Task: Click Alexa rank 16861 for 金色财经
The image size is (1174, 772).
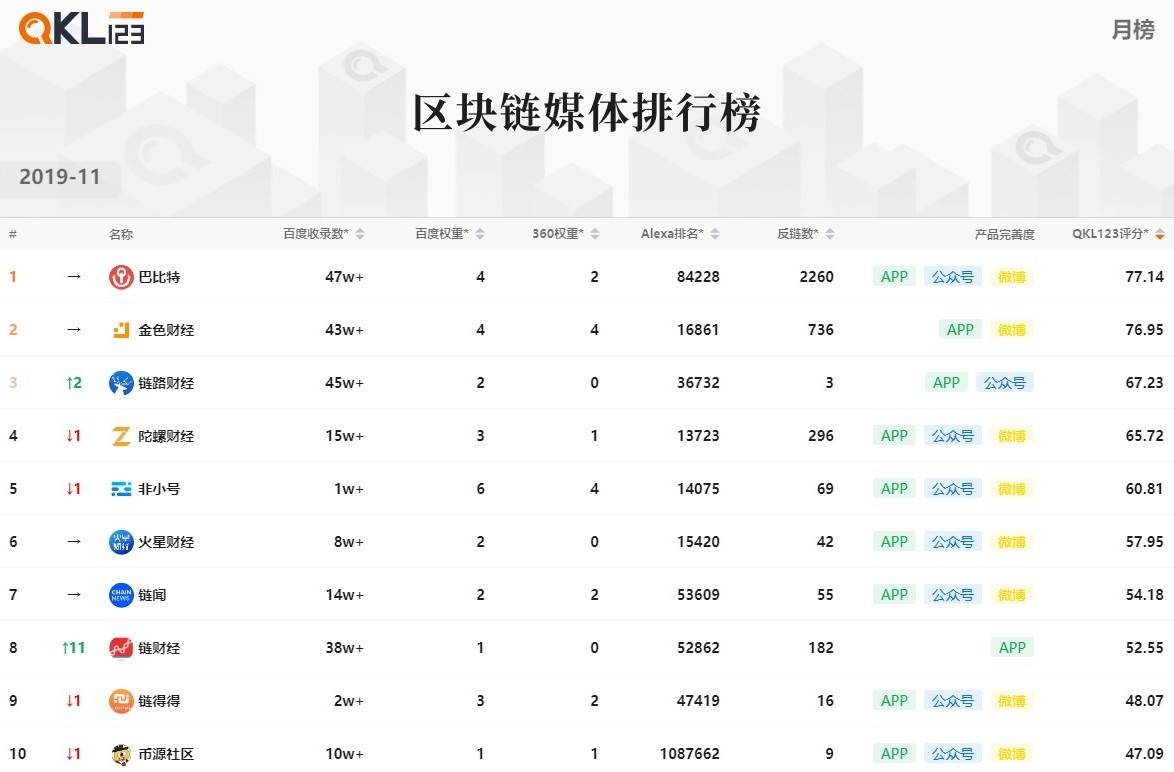Action: pyautogui.click(x=698, y=330)
